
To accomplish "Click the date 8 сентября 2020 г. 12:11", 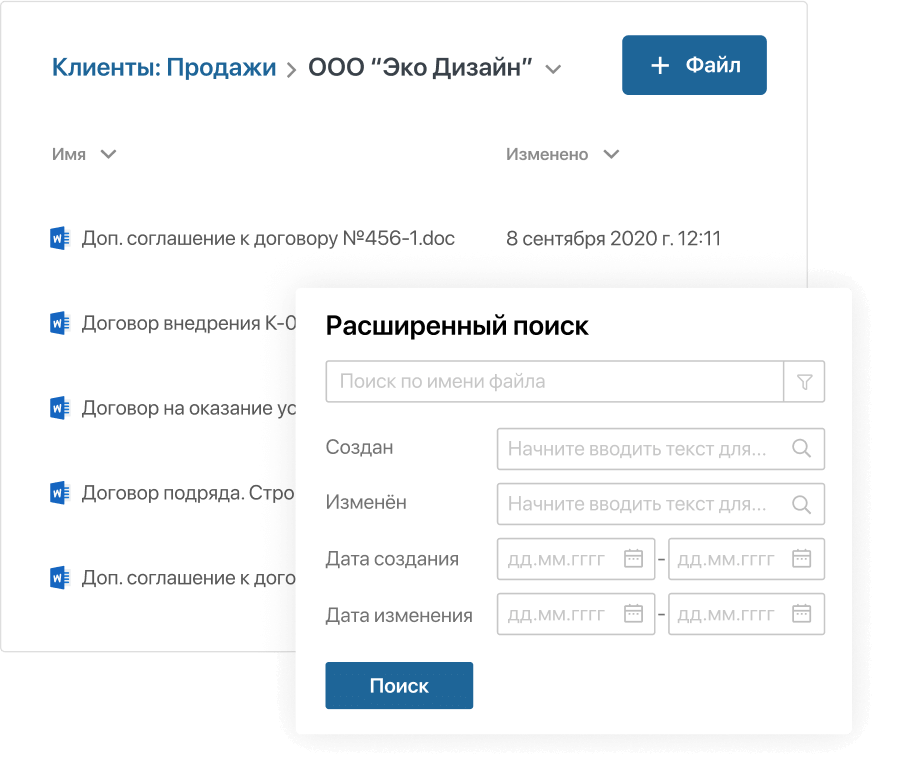I will pyautogui.click(x=613, y=239).
